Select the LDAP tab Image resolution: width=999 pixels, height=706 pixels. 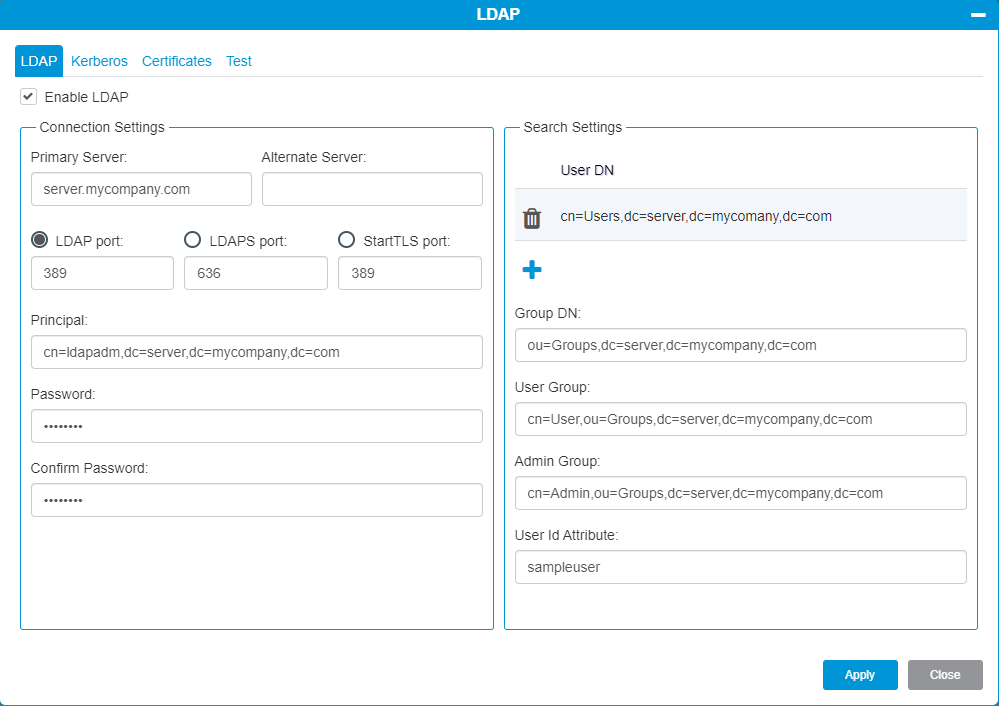tap(38, 61)
